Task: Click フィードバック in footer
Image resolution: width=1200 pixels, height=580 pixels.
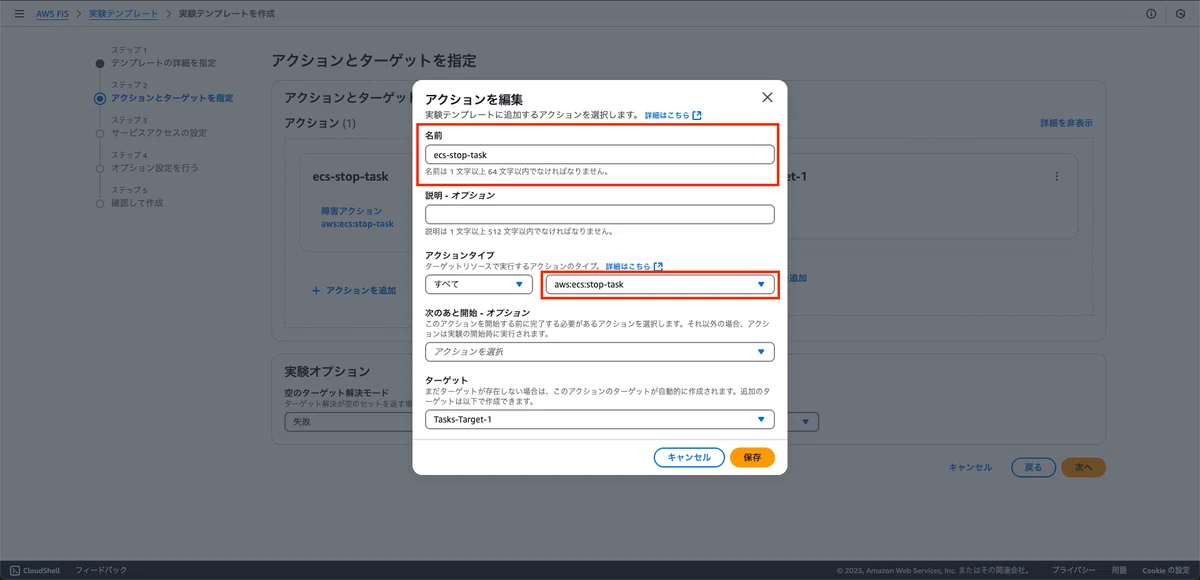Action: [101, 570]
